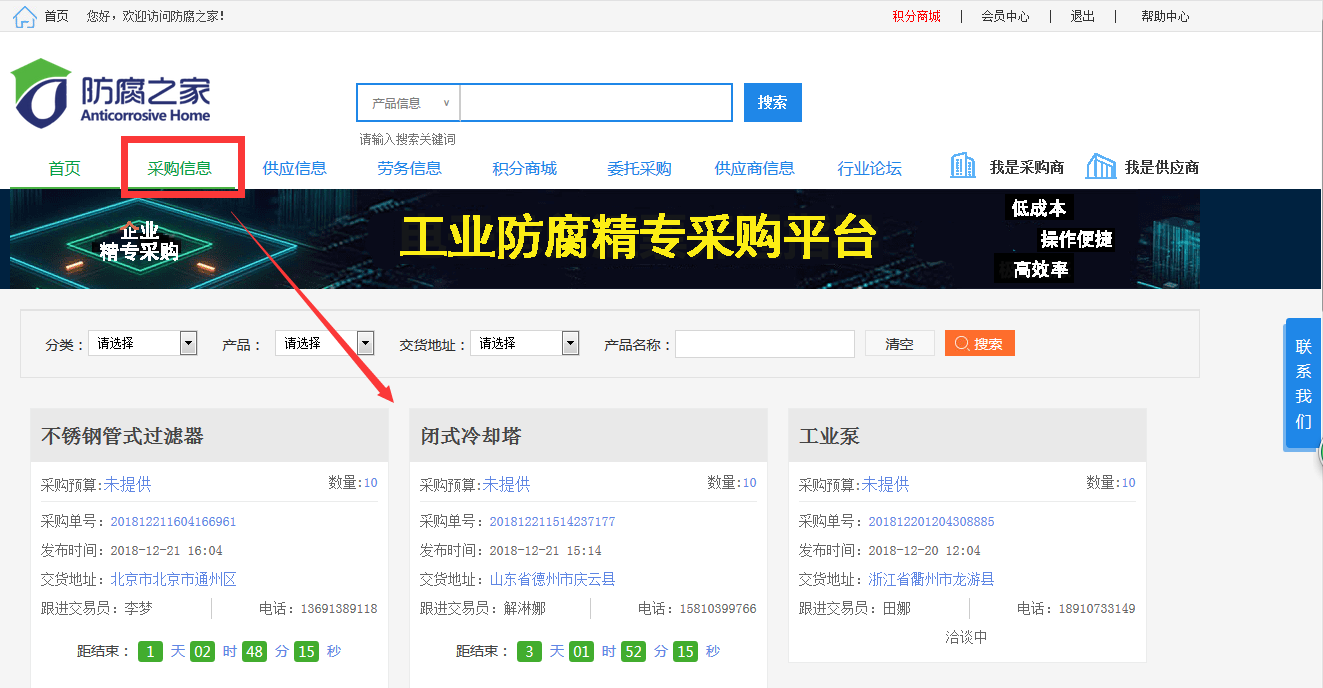The width and height of the screenshot is (1323, 688).
Task: Click the orange 搜索 filter button
Action: (x=979, y=343)
